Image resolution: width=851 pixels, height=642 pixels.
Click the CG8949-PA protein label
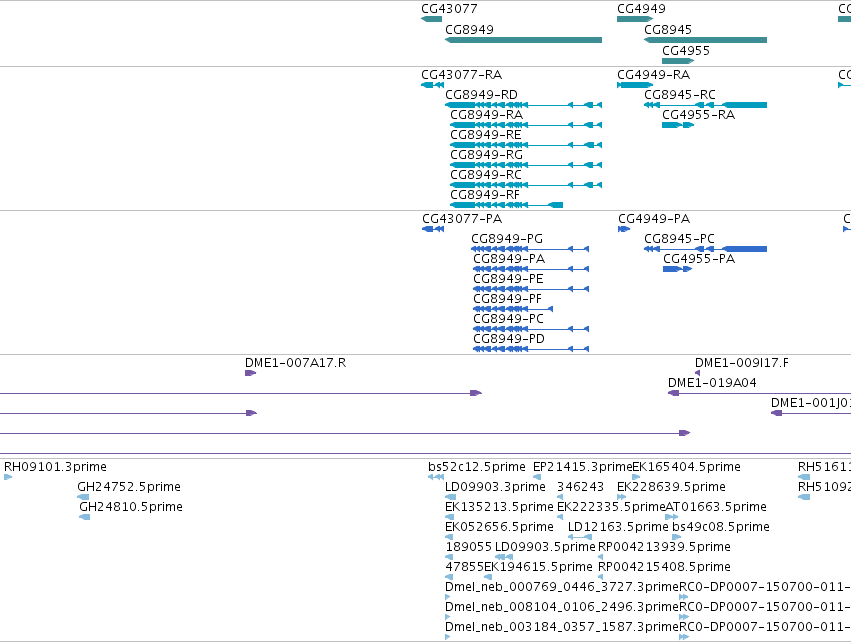pyautogui.click(x=509, y=259)
